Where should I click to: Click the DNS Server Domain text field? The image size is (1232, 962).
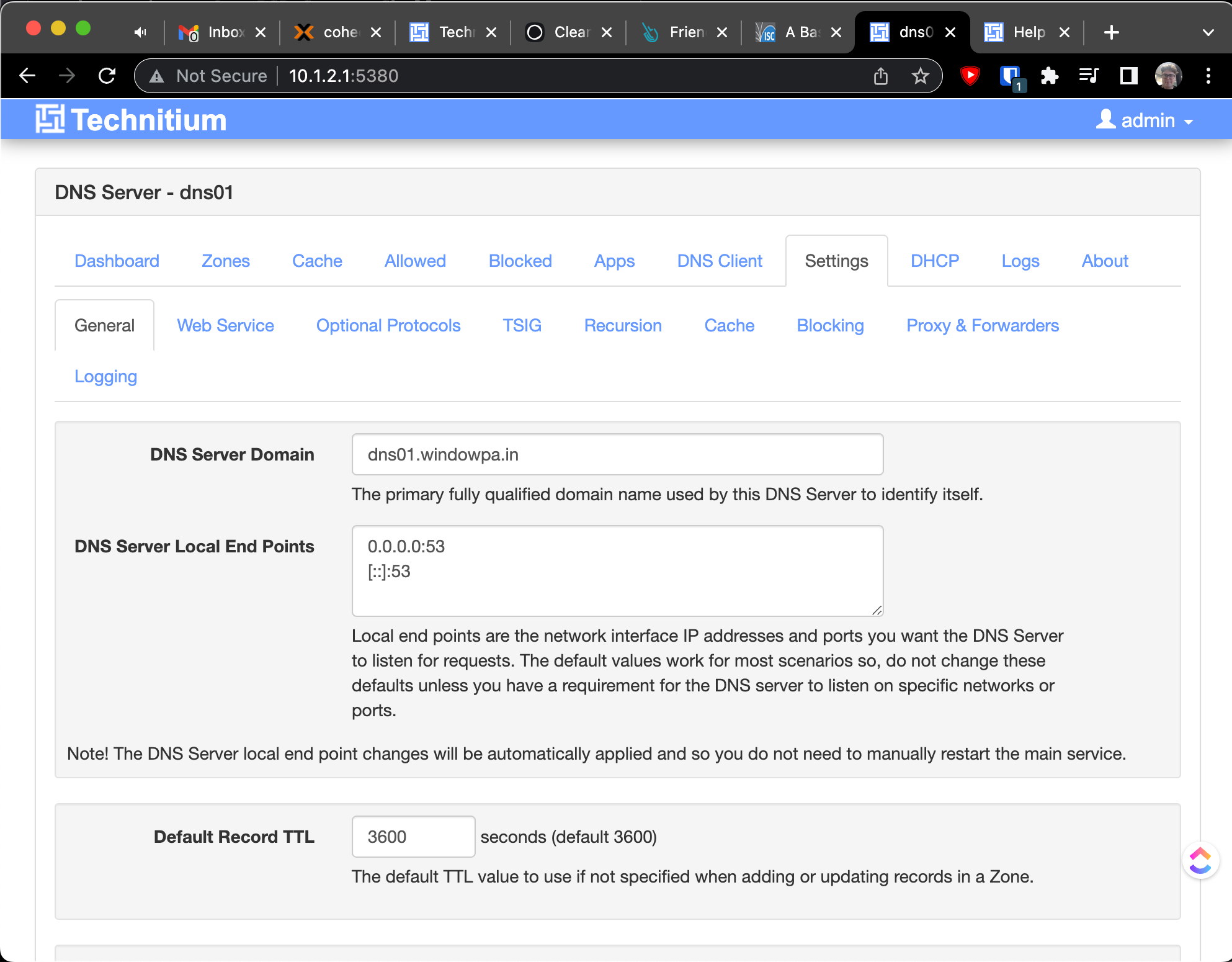click(x=617, y=454)
